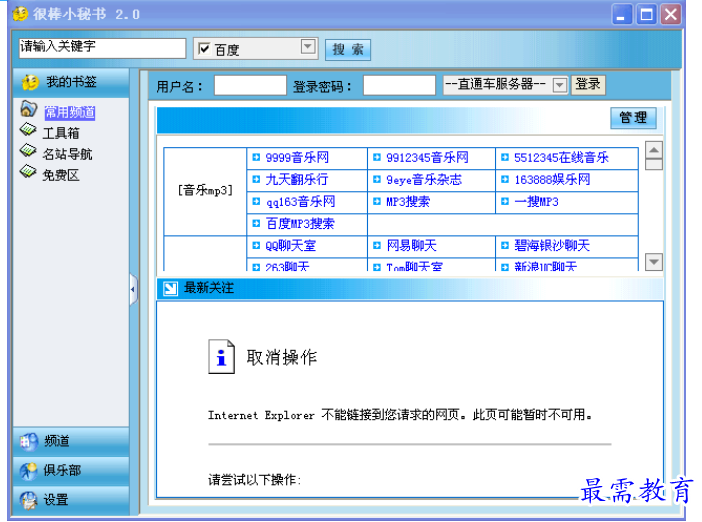Click the 免费区 book icon
702x522 pixels.
(x=28, y=172)
